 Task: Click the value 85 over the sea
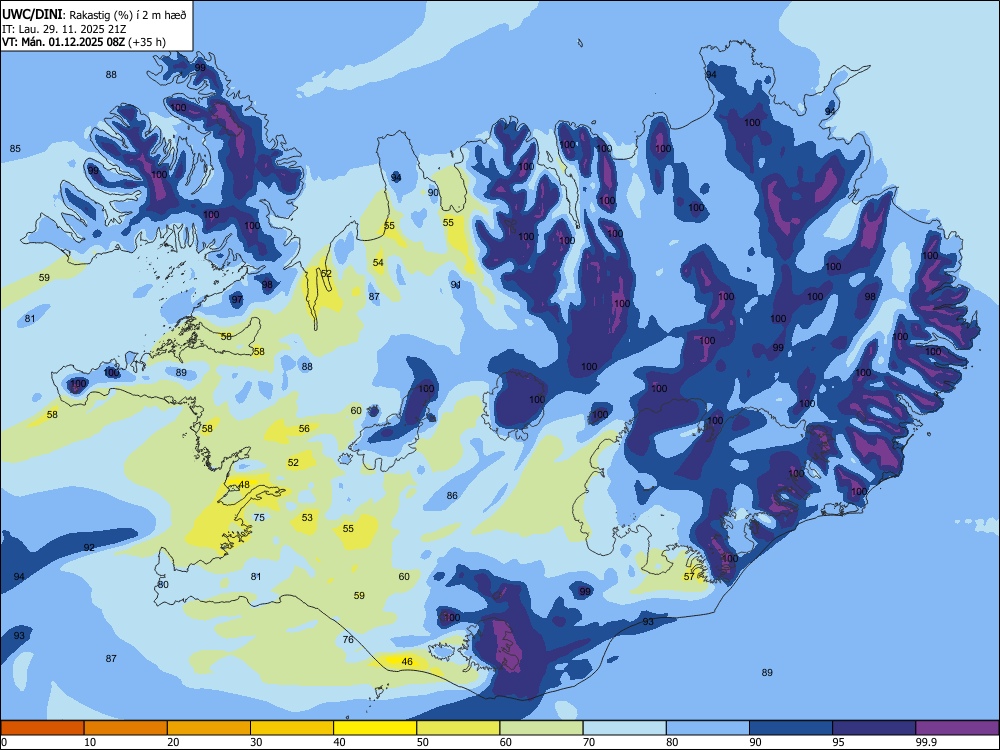(x=15, y=149)
